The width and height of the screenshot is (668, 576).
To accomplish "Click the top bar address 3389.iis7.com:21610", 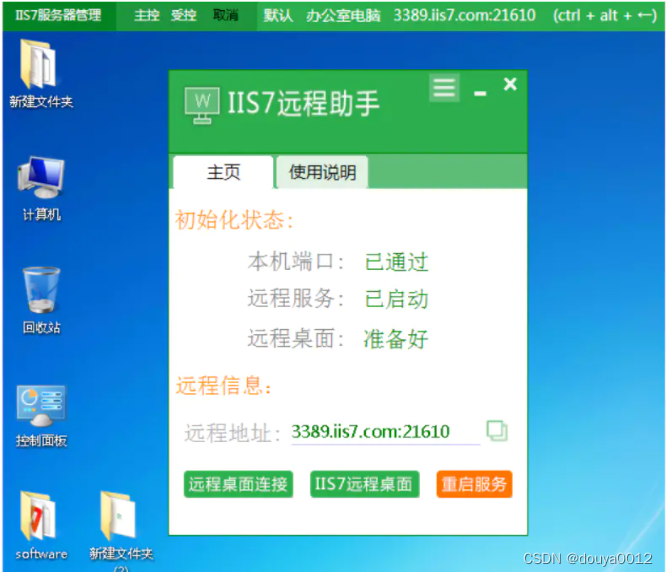I will click(x=464, y=15).
